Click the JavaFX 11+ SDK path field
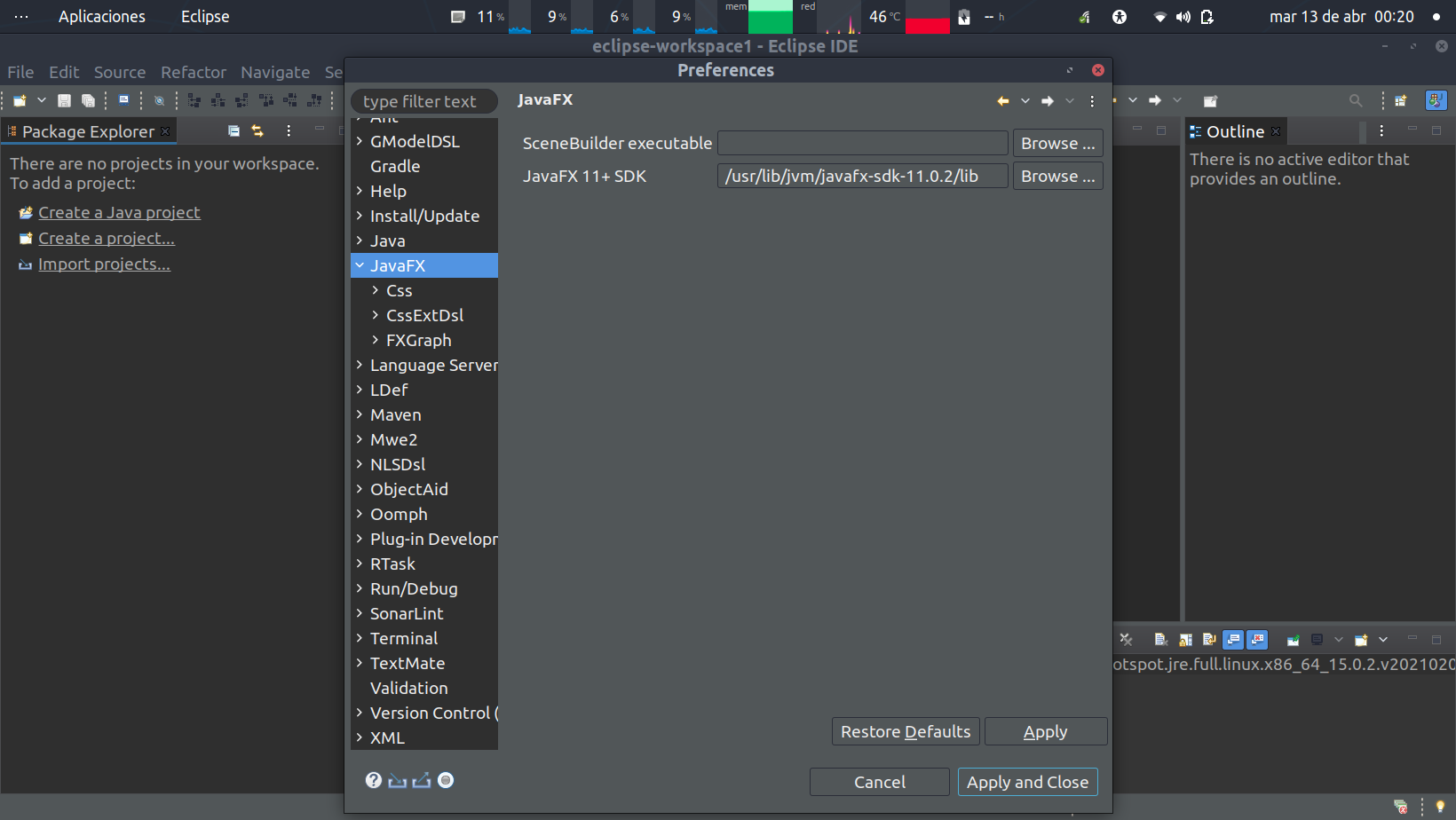Screen dimensions: 1456x820 pyautogui.click(x=862, y=176)
